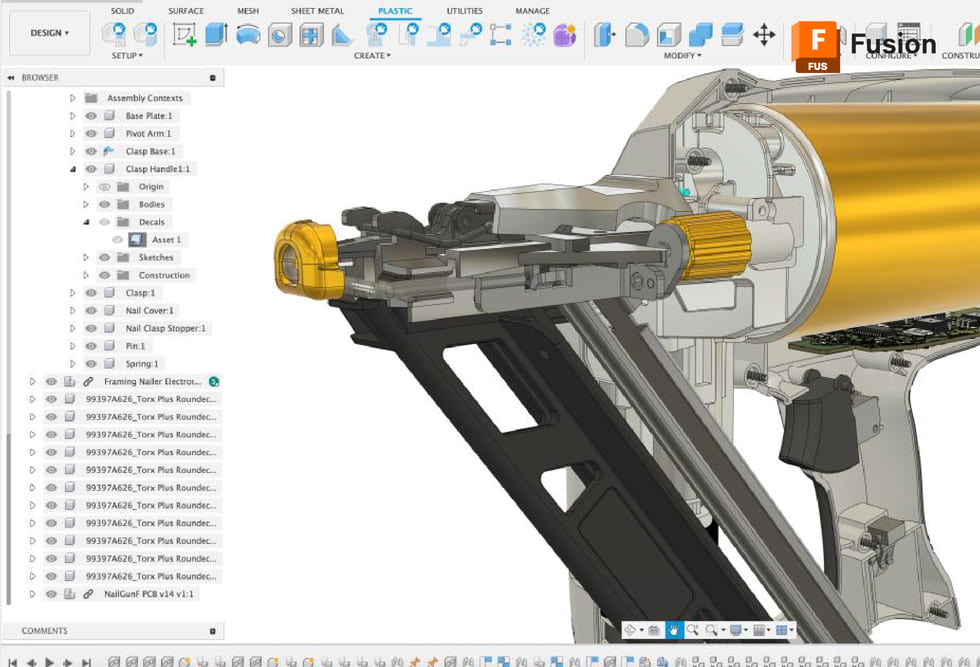This screenshot has height=667, width=980.
Task: Expand the Assembly Contexts node
Action: tap(71, 97)
